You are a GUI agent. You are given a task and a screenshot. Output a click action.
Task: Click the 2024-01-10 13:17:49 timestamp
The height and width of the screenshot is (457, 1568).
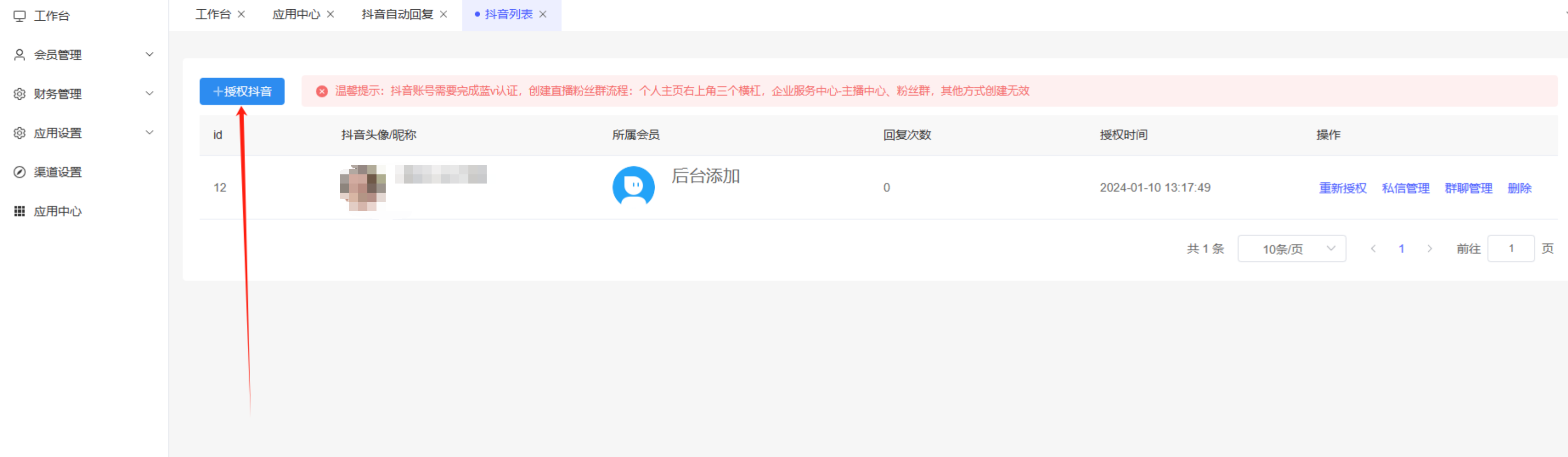point(1155,187)
